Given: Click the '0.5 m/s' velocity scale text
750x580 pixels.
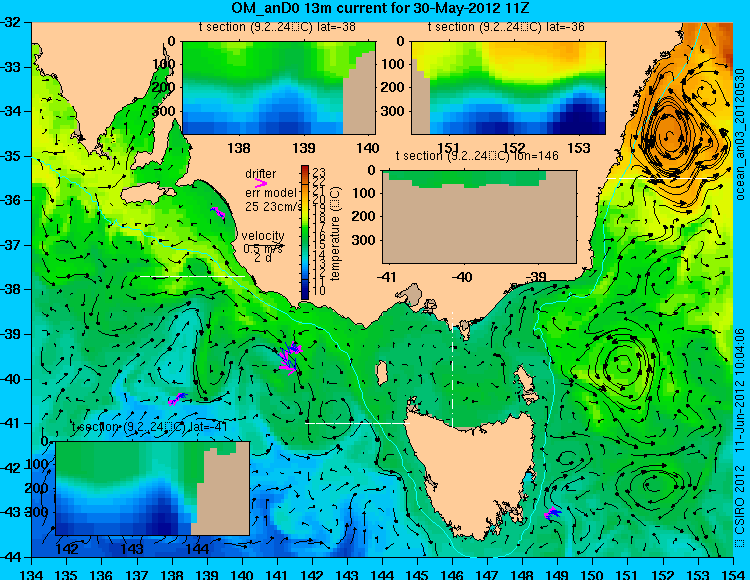Looking at the screenshot, I should coord(263,249).
